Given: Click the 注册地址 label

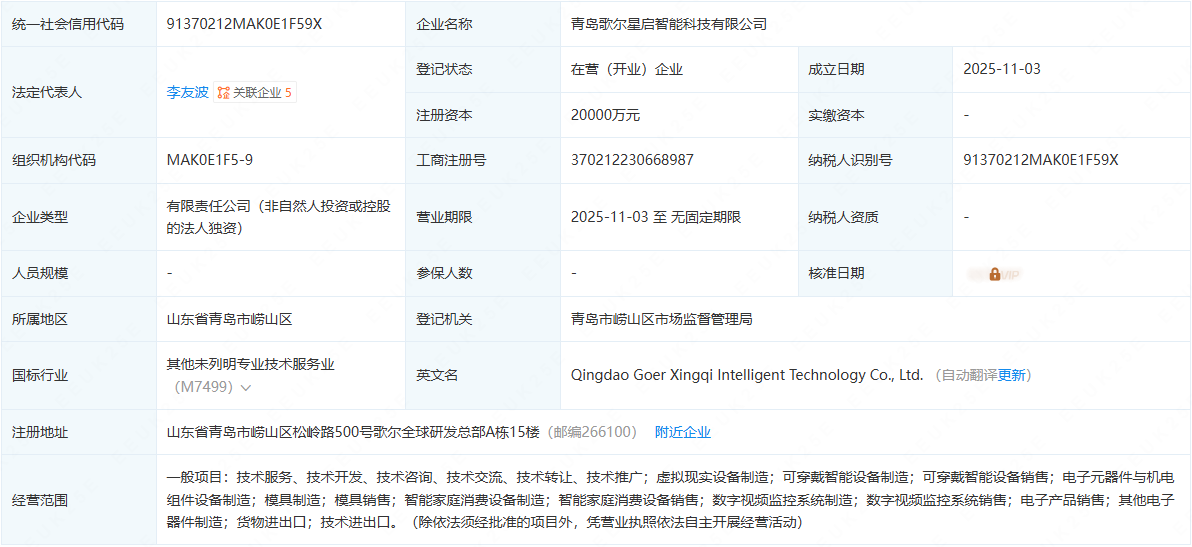Looking at the screenshot, I should click(x=40, y=432).
